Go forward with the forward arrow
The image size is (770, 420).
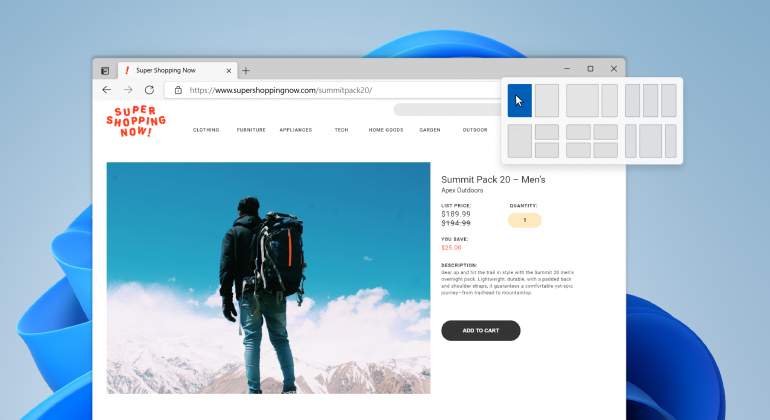[x=128, y=90]
